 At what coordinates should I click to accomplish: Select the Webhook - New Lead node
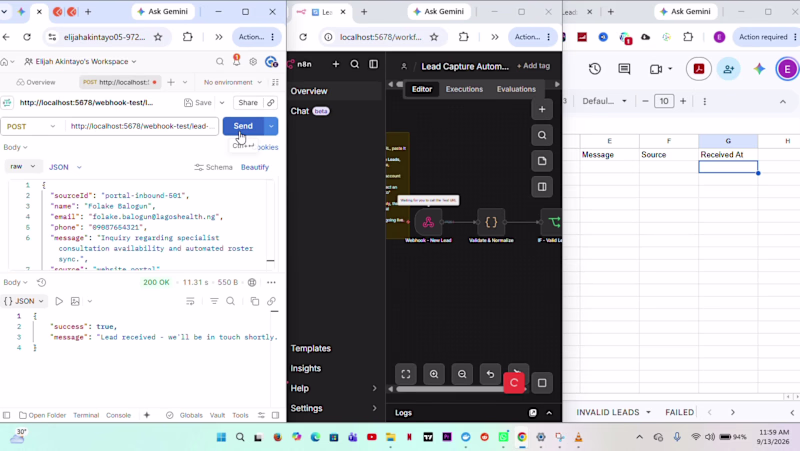428,222
